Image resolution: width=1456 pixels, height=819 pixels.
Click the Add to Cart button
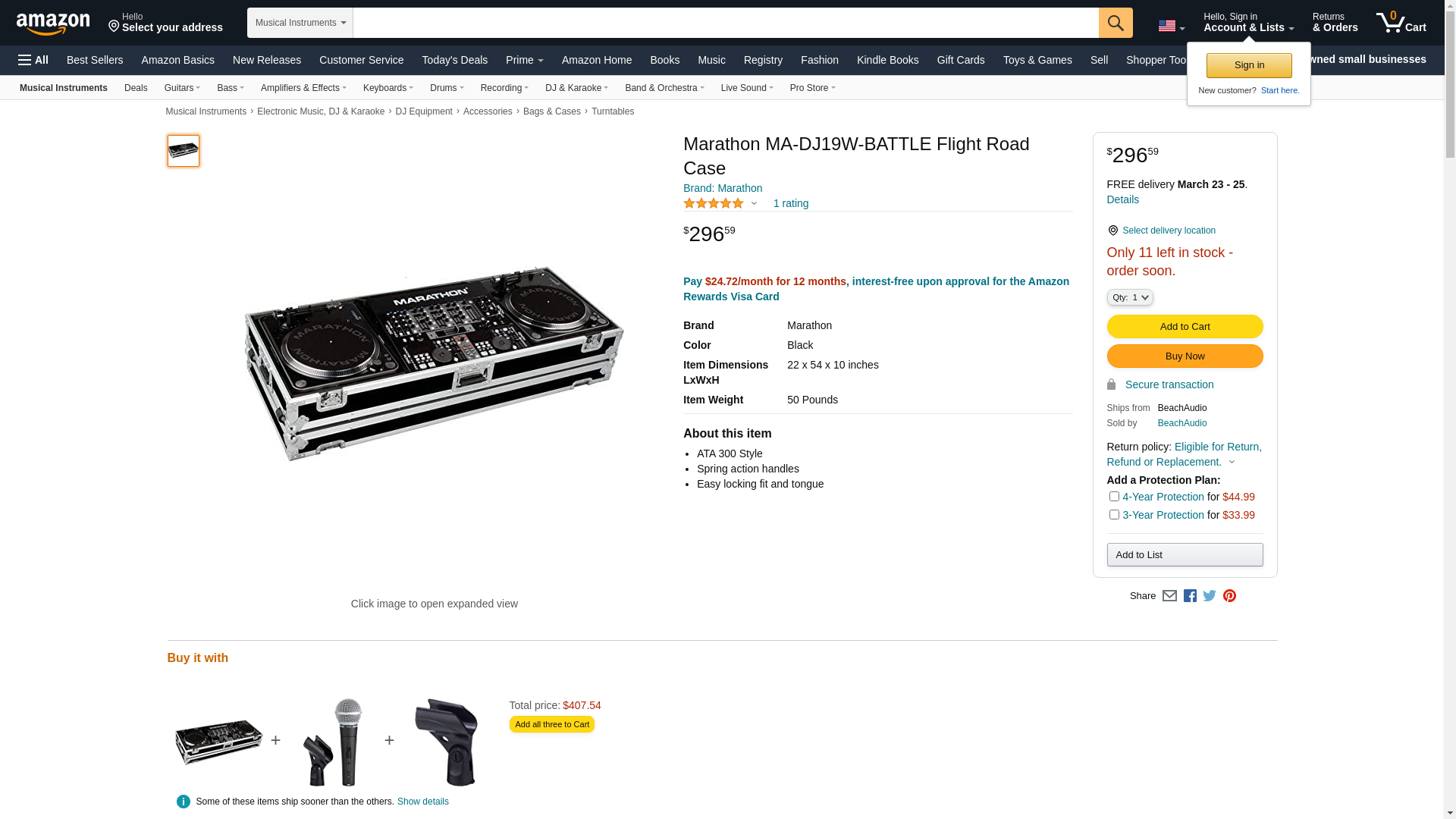[1185, 327]
